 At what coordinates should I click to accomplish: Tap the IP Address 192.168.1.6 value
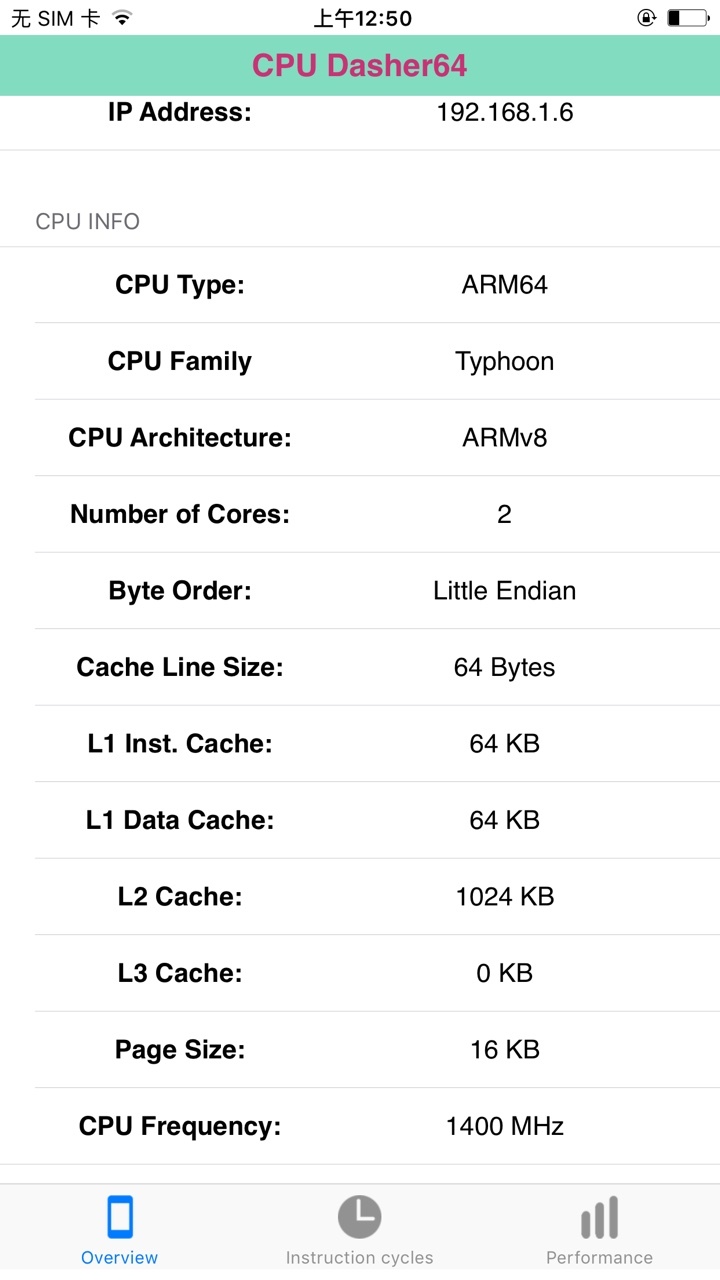tap(504, 112)
